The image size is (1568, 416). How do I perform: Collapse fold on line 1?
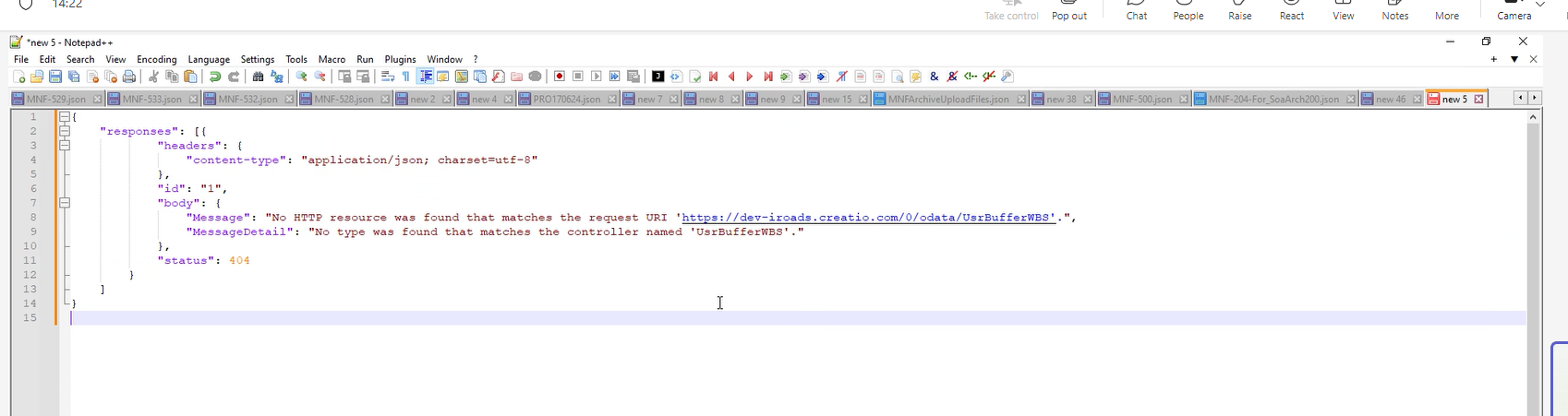click(x=65, y=117)
